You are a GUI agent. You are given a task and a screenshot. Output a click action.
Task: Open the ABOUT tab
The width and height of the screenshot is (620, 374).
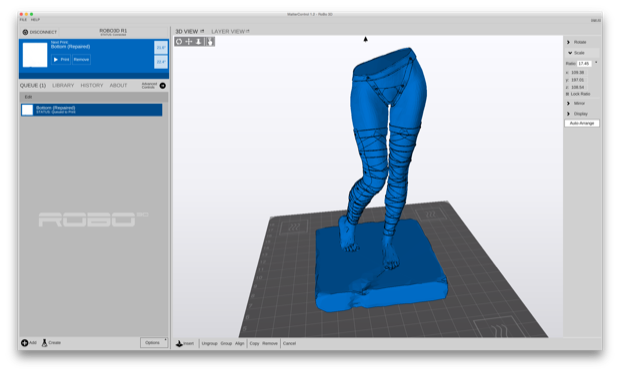click(x=118, y=85)
